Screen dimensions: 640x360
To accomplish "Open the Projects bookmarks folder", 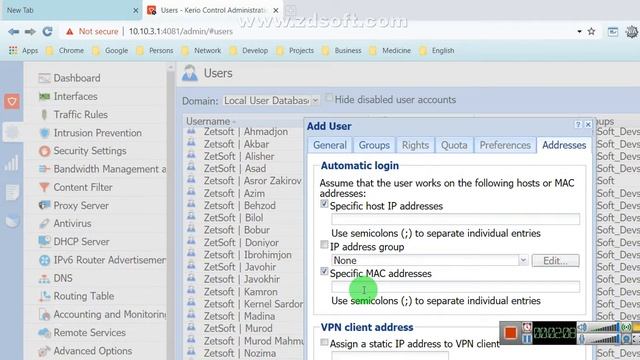I will [296, 51].
